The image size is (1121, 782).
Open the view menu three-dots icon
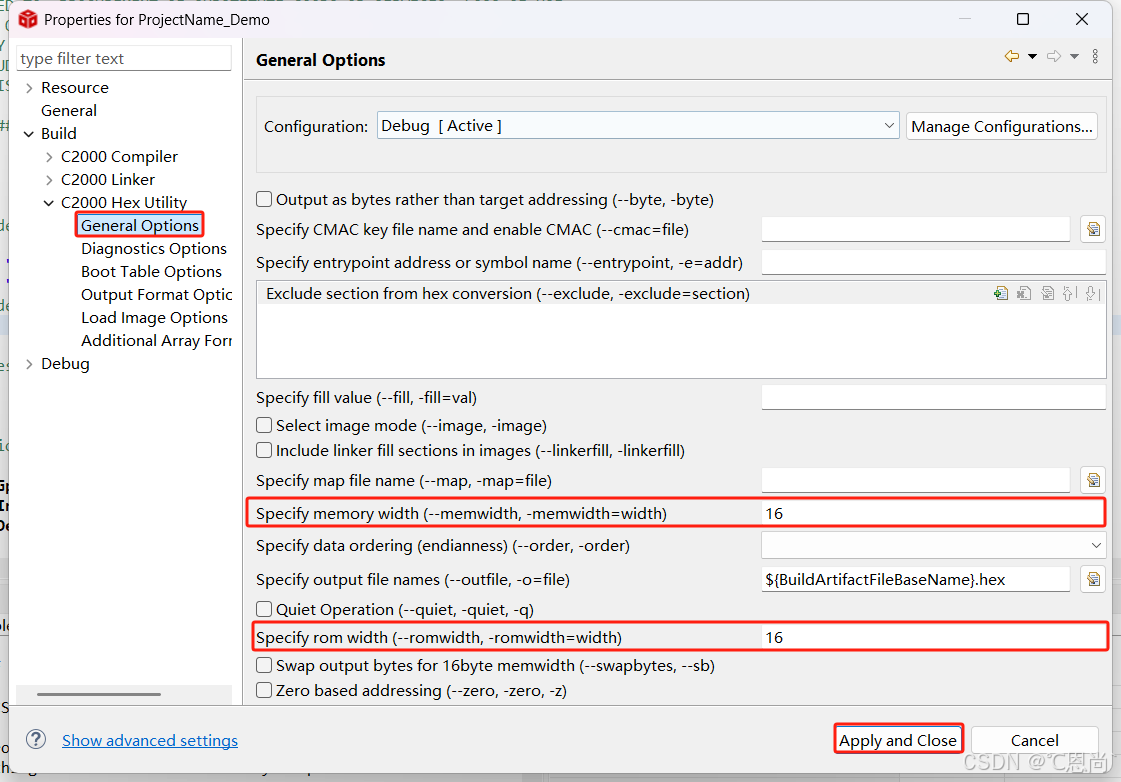[1095, 56]
